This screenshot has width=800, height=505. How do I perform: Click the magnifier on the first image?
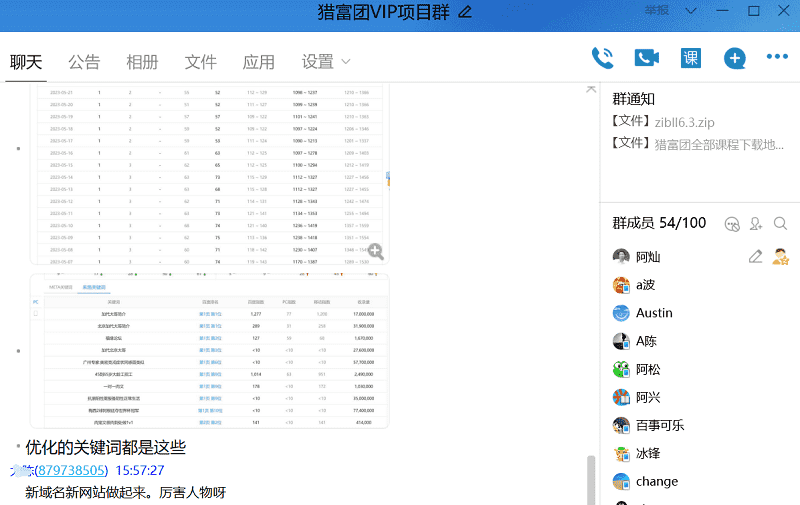[376, 251]
